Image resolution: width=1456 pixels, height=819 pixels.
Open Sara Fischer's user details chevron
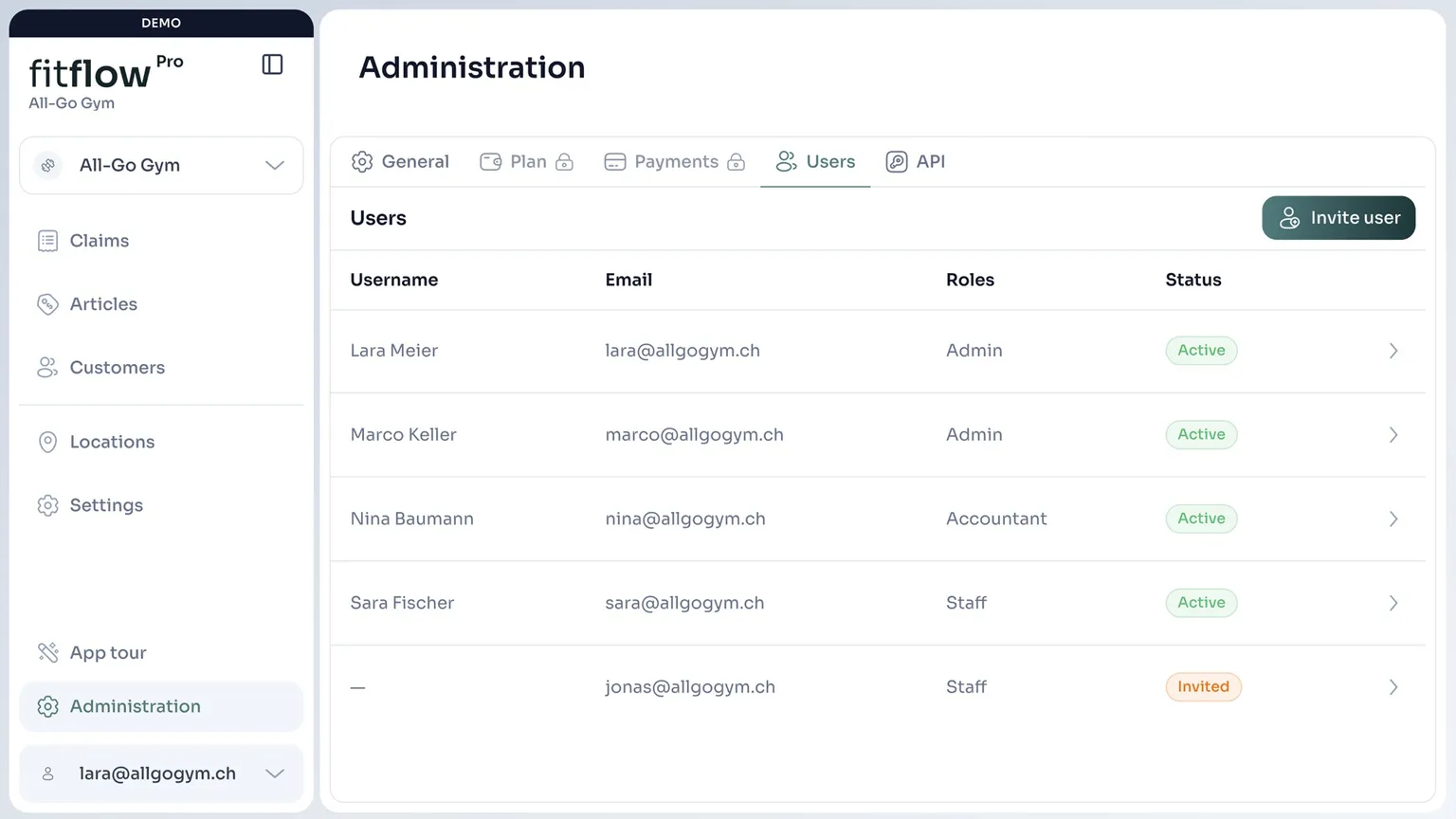[x=1393, y=603]
